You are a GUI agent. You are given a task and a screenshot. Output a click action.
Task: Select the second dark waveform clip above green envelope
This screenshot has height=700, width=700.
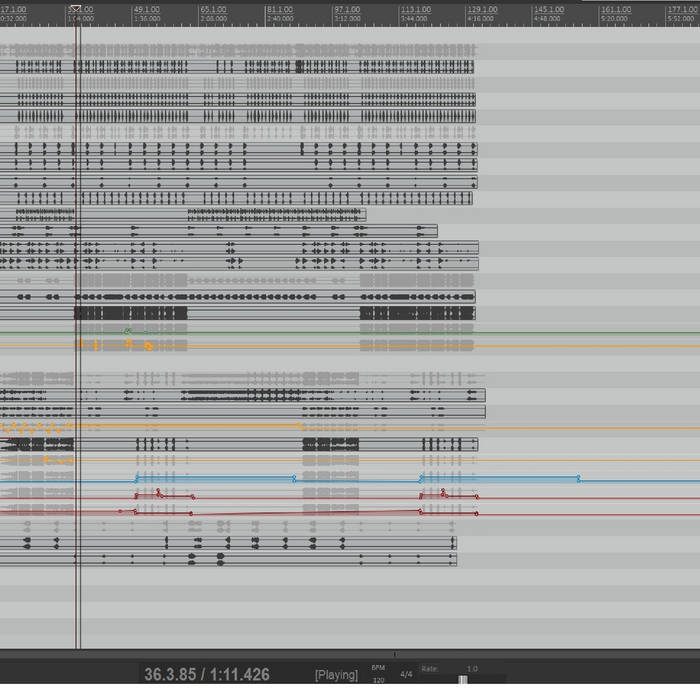click(x=416, y=313)
